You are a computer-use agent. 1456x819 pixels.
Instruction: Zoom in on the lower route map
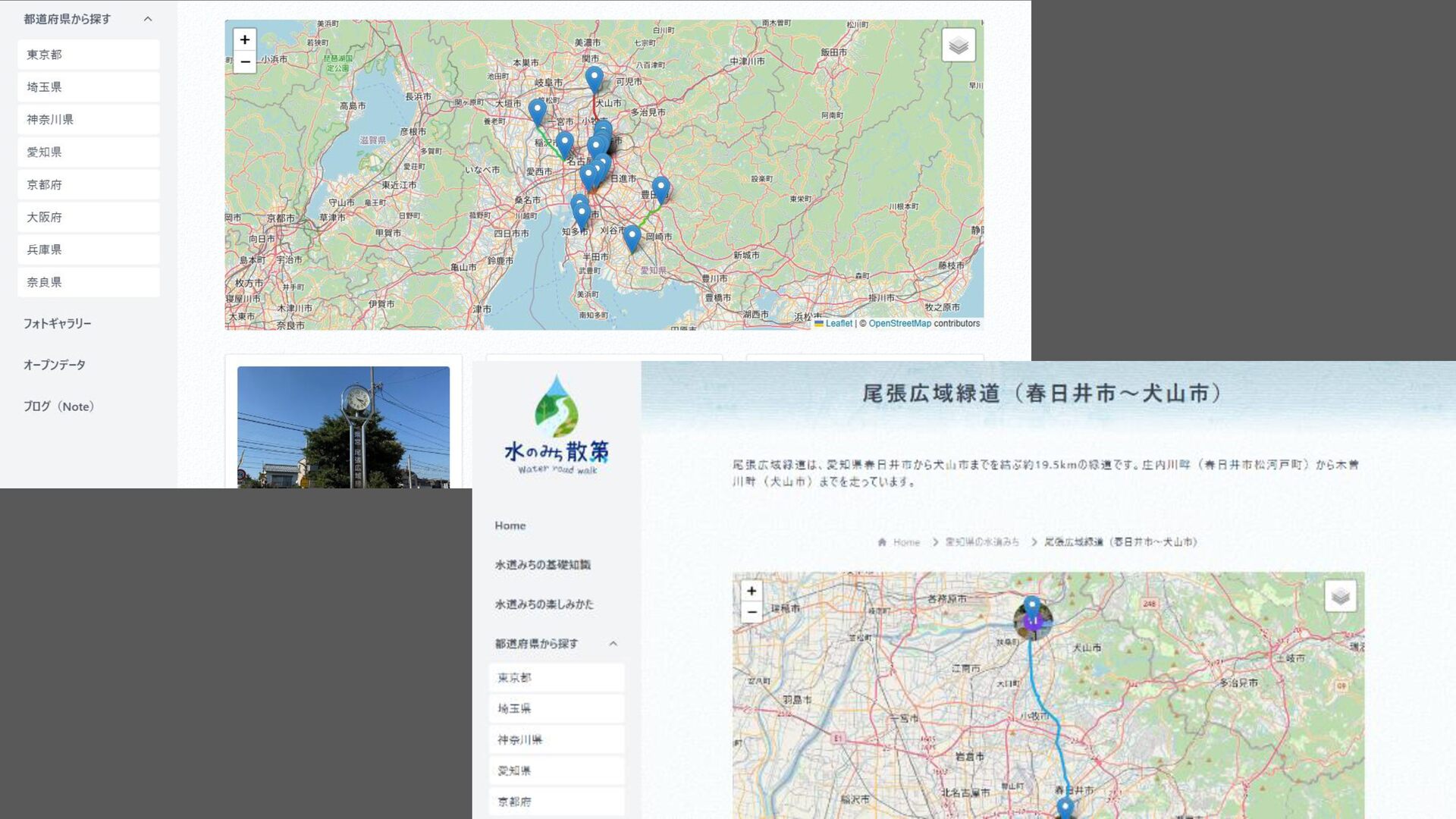pos(751,591)
